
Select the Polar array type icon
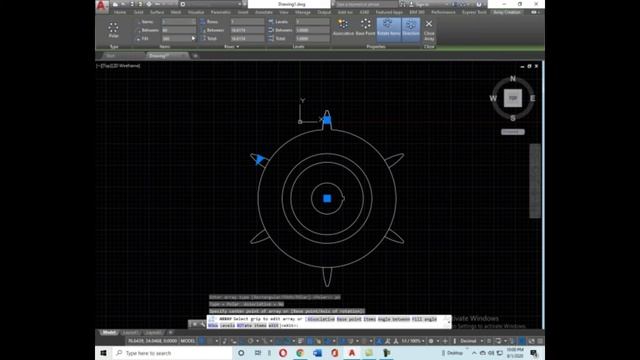click(x=113, y=30)
